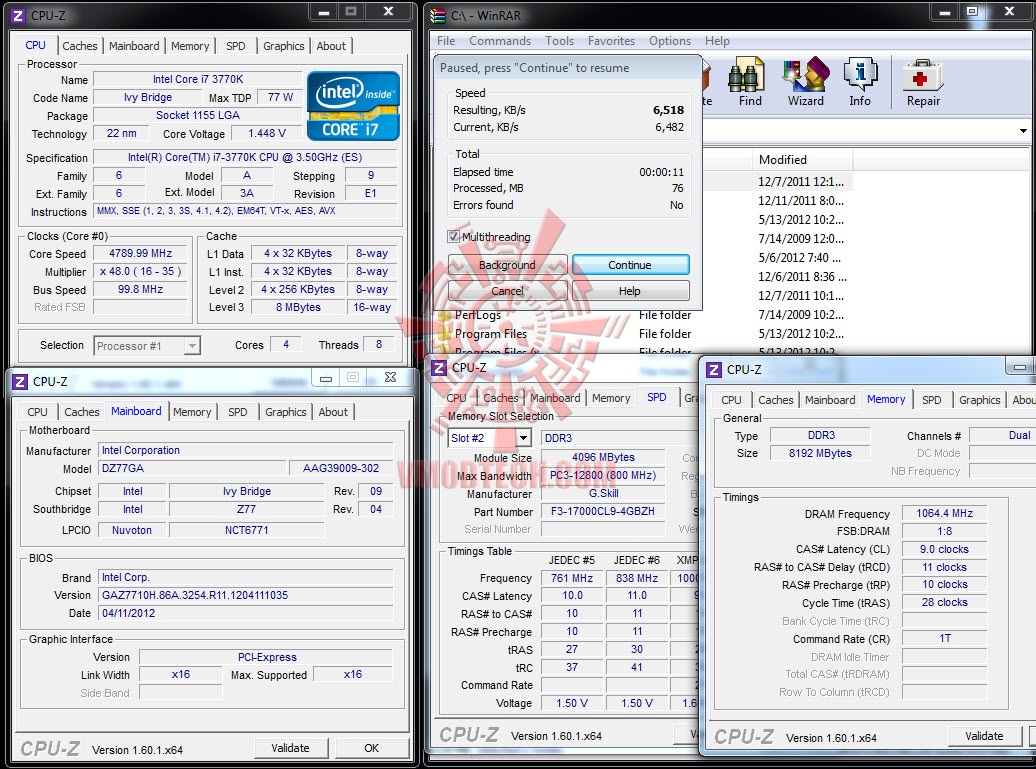
Task: Open the Tools menu in WinRAR
Action: tap(560, 41)
